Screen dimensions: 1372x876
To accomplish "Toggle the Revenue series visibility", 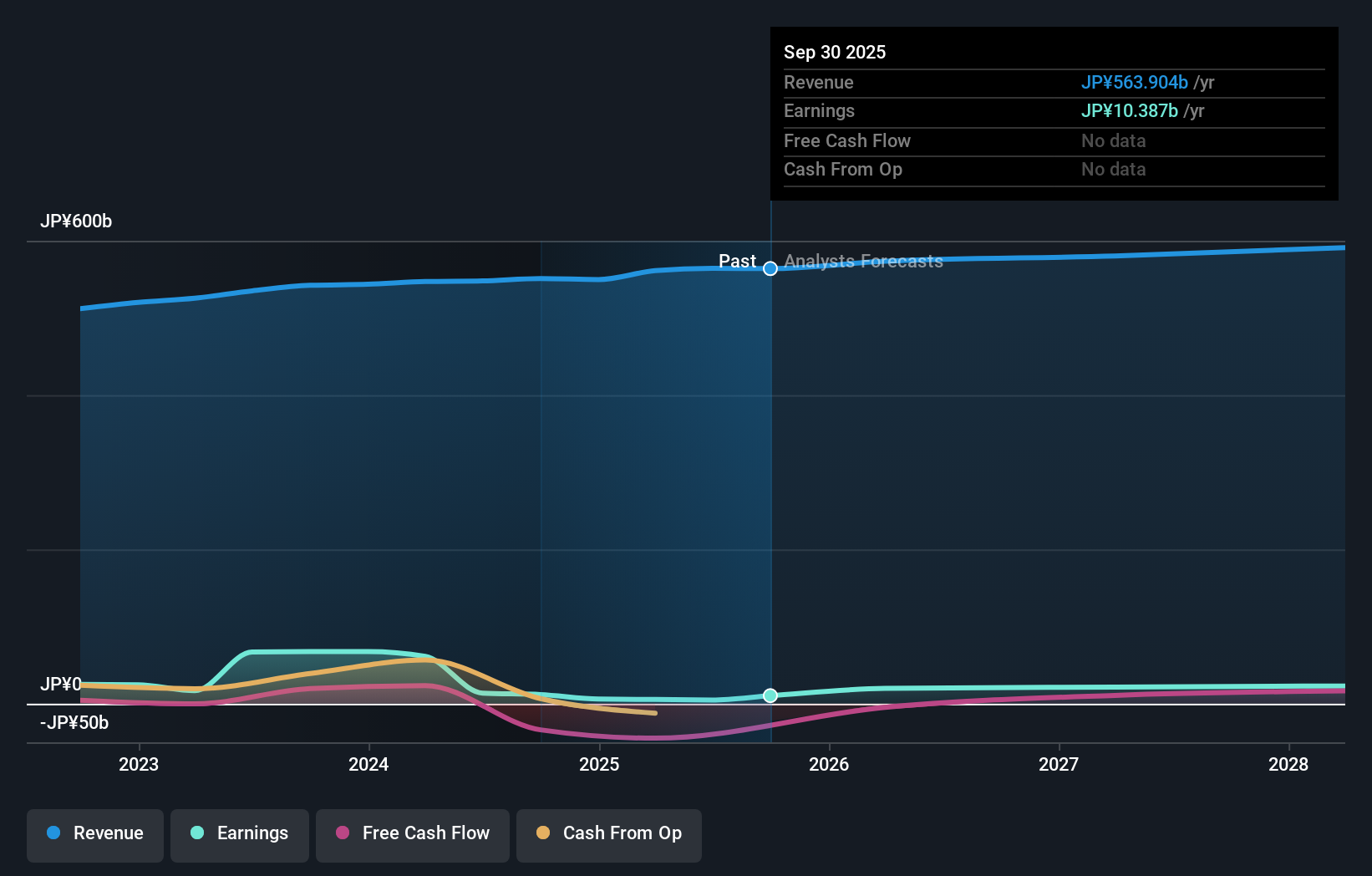I will (x=94, y=833).
